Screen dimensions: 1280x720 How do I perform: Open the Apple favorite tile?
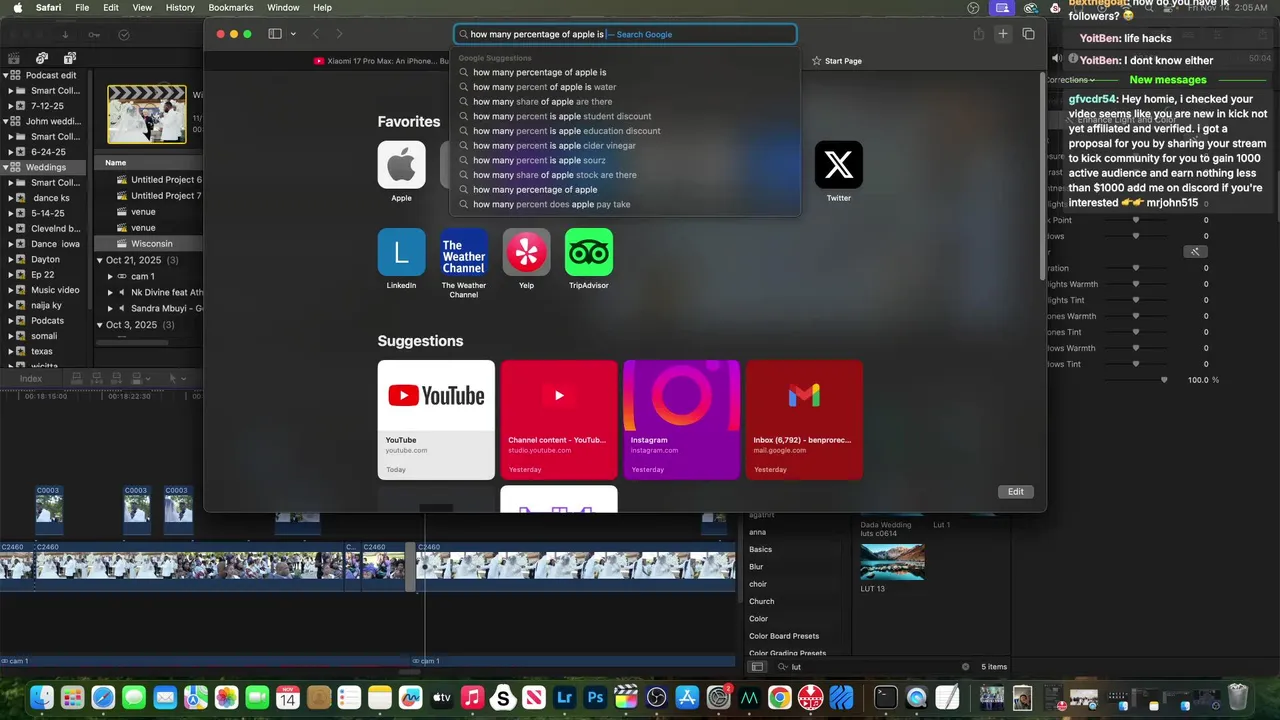point(401,165)
